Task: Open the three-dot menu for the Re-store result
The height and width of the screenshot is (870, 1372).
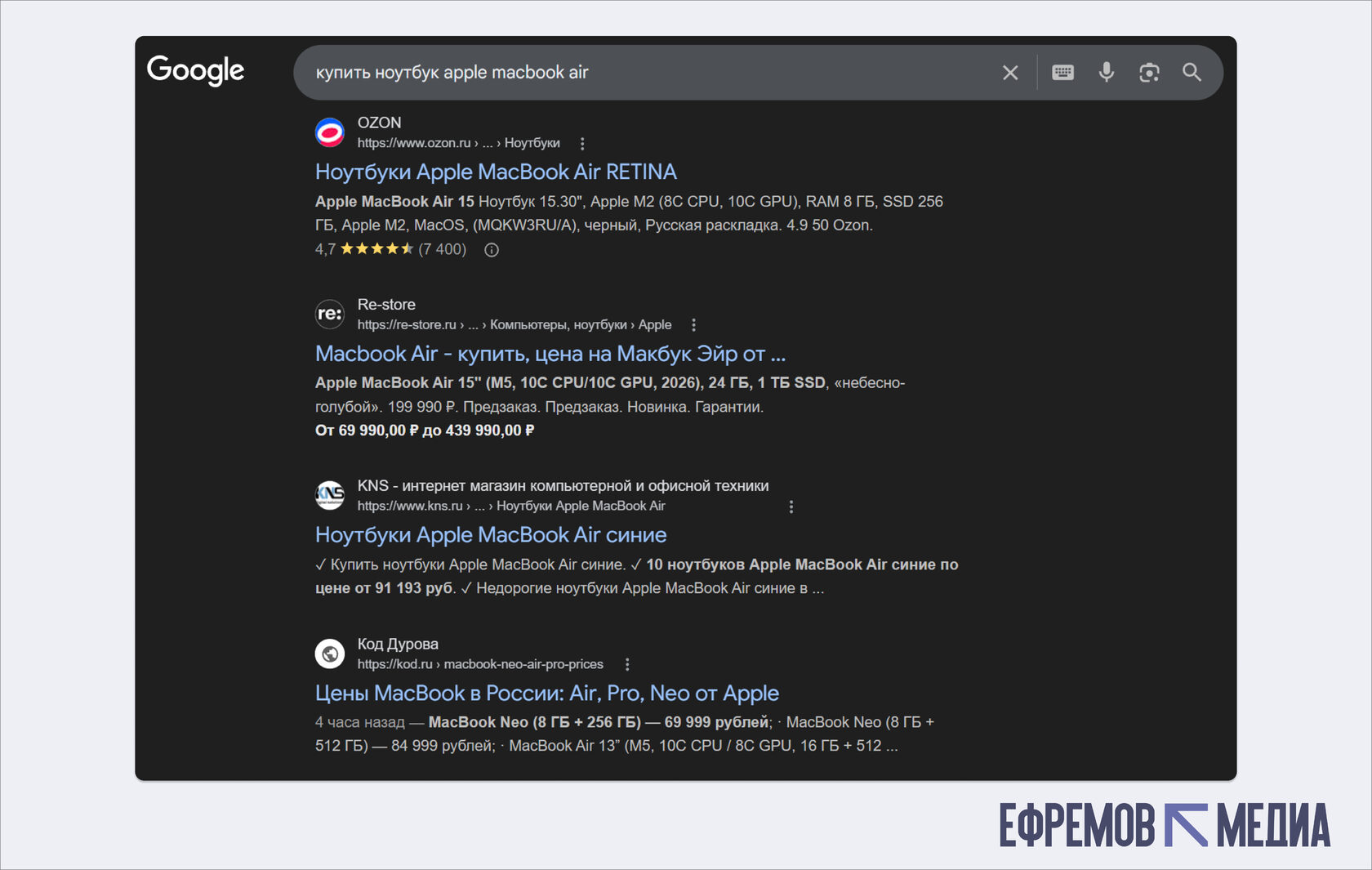Action: (x=694, y=325)
